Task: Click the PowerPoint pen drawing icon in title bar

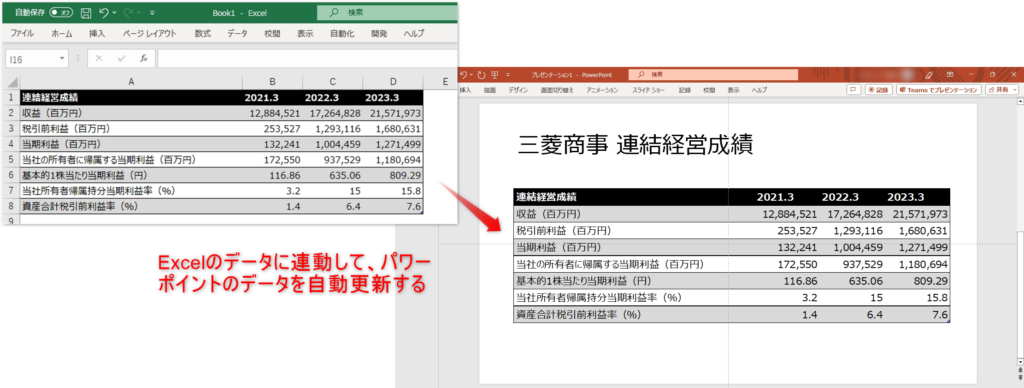Action: [929, 74]
